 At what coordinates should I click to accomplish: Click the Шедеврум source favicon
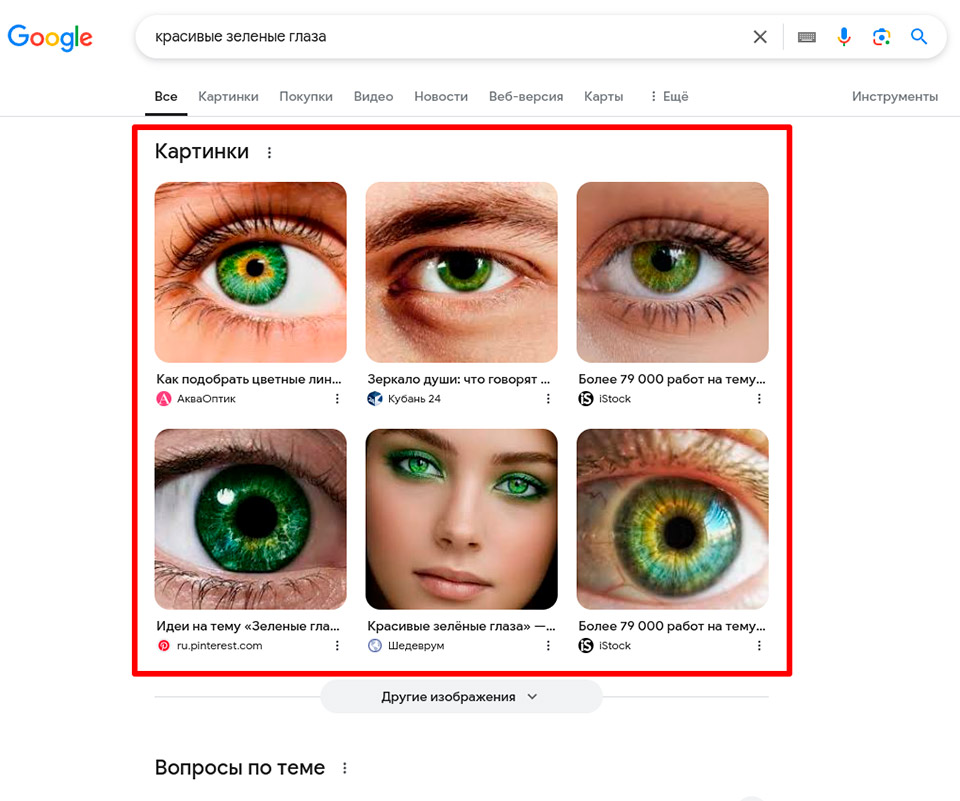[x=375, y=645]
